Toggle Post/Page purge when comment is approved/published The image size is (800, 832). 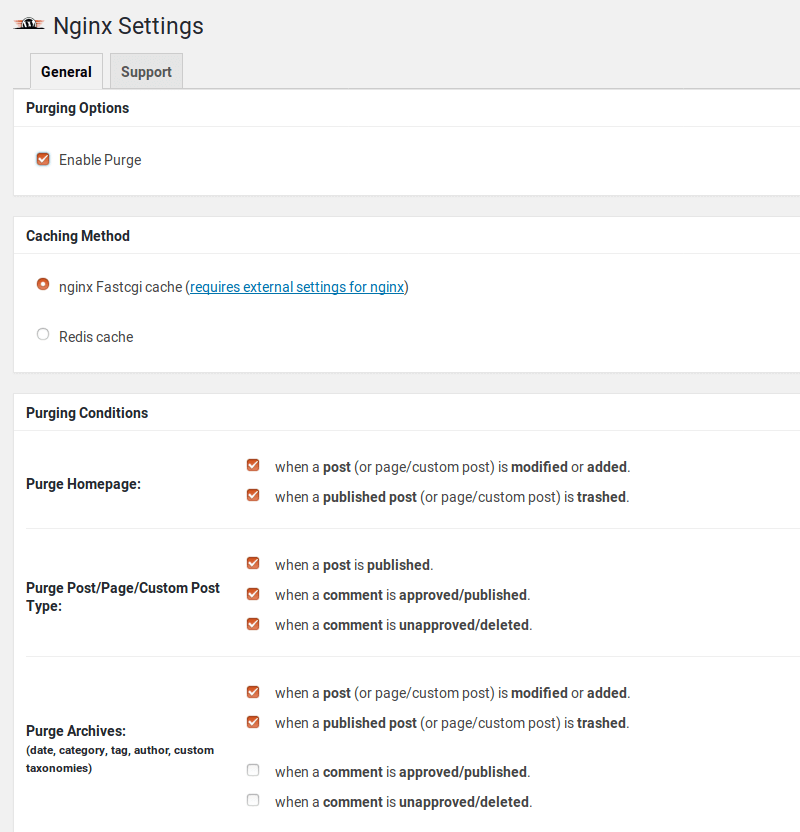(x=253, y=593)
